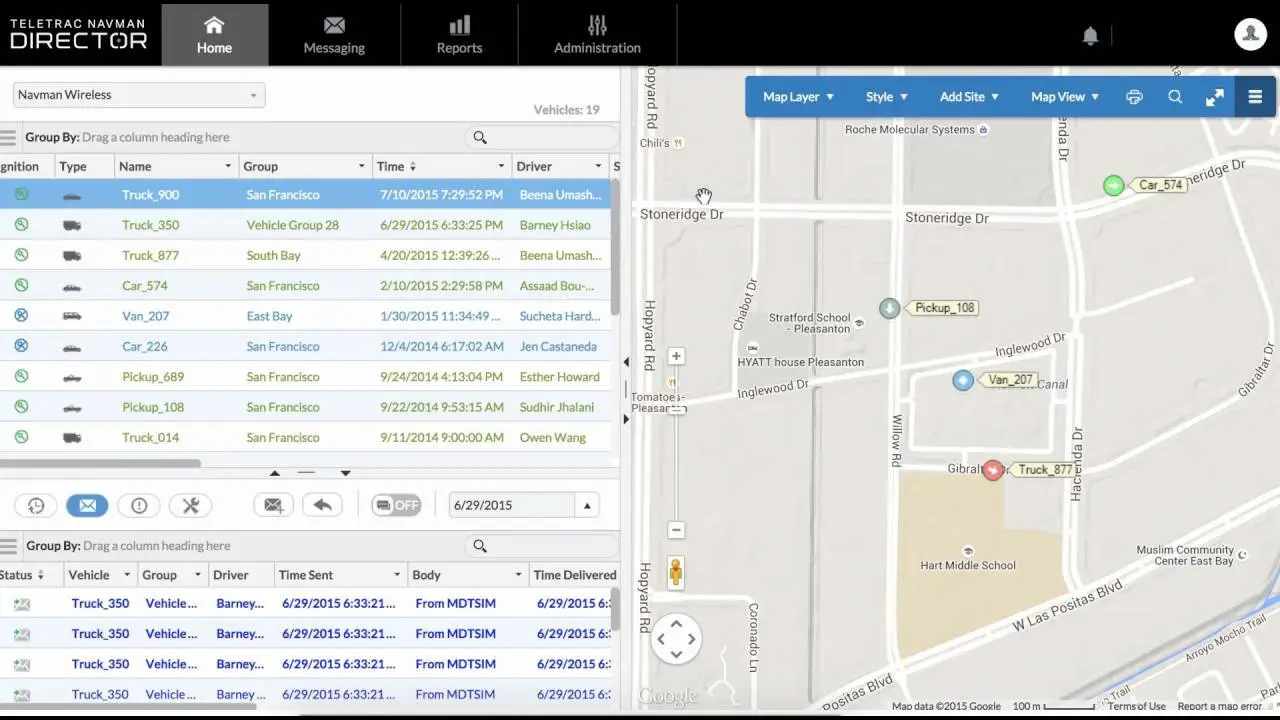This screenshot has height=720, width=1280.
Task: Select the maintenance wrench icon
Action: 190,505
